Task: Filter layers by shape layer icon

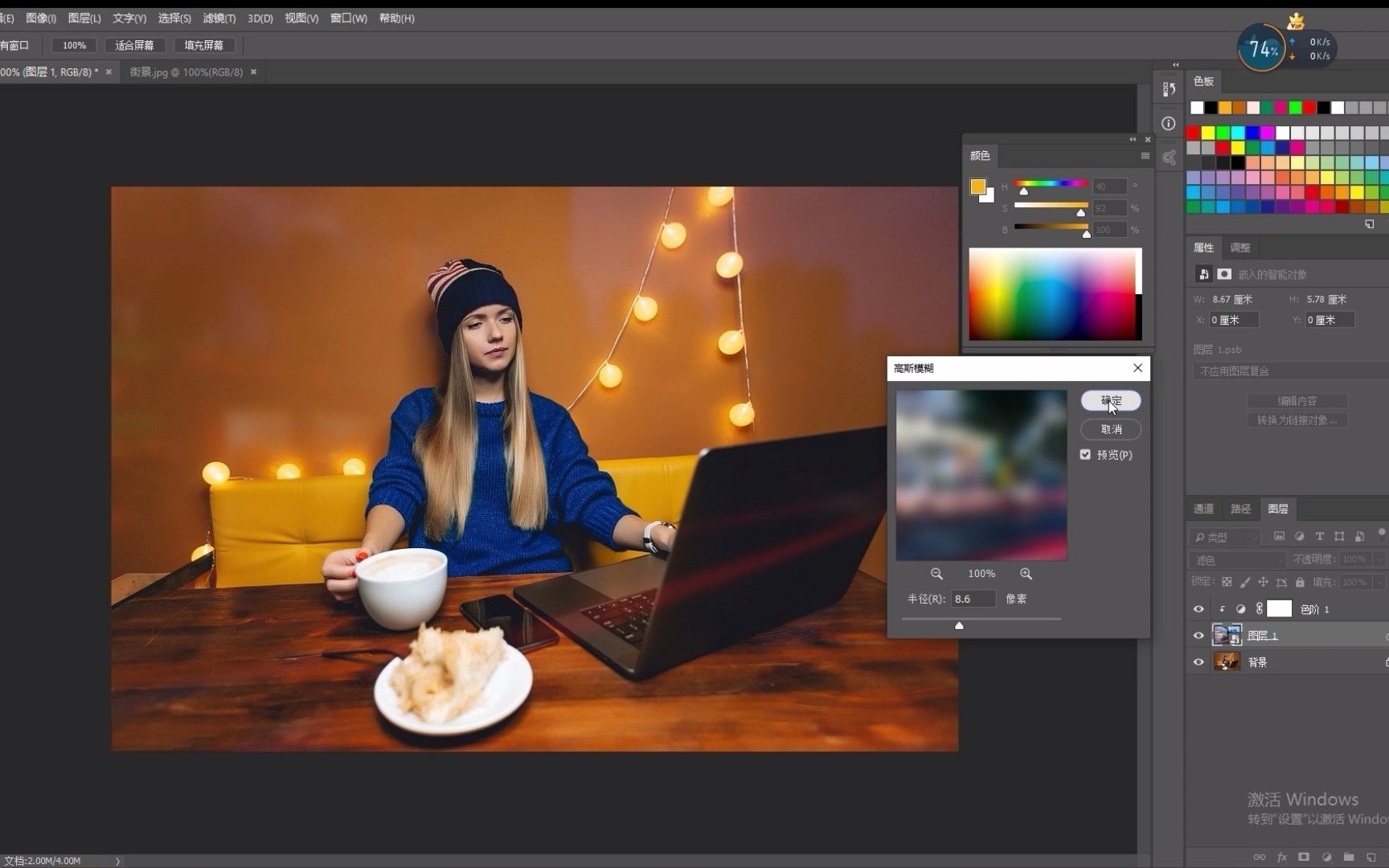Action: [x=1339, y=536]
